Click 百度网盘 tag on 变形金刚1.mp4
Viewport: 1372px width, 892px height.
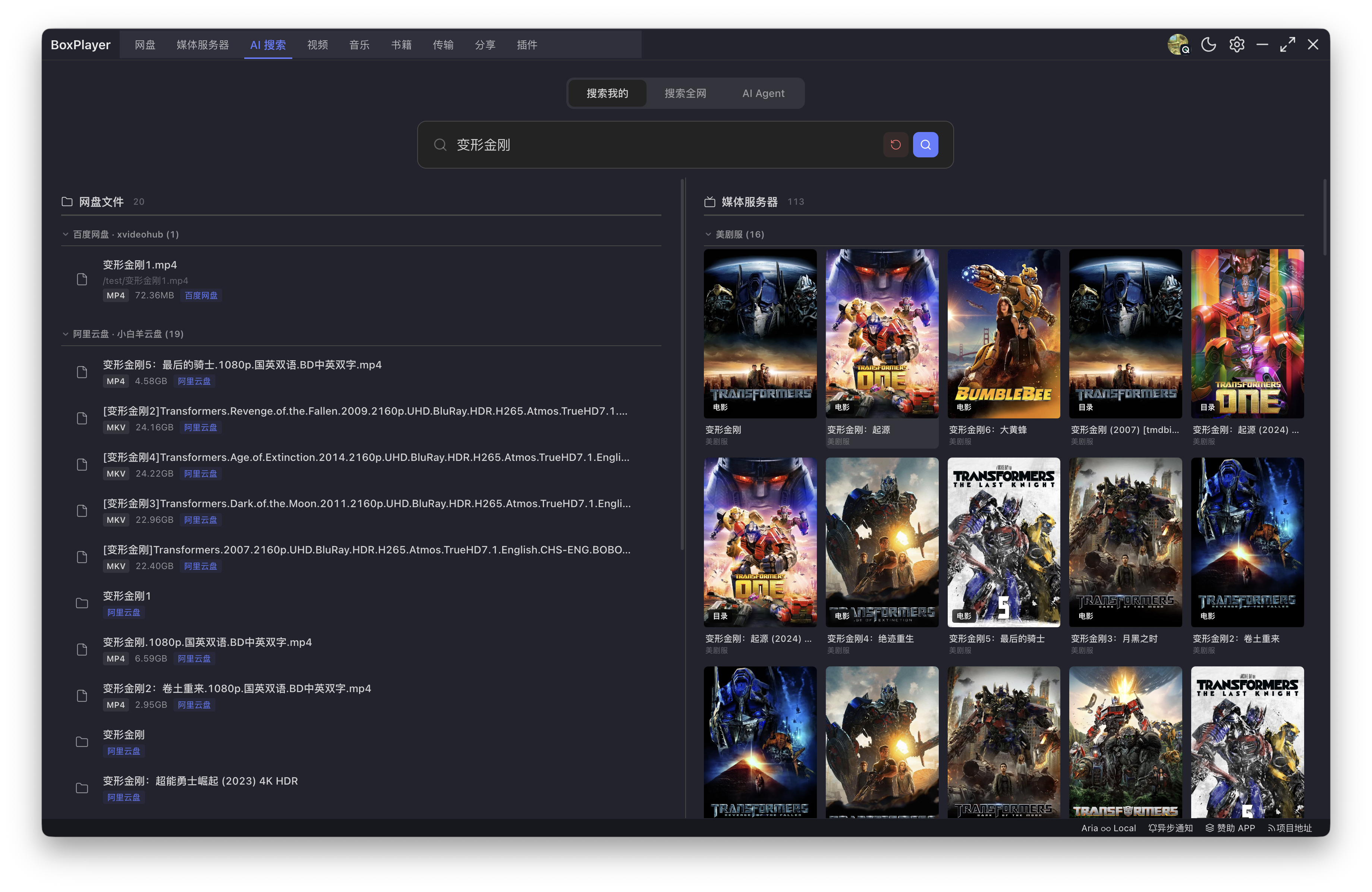coord(201,295)
